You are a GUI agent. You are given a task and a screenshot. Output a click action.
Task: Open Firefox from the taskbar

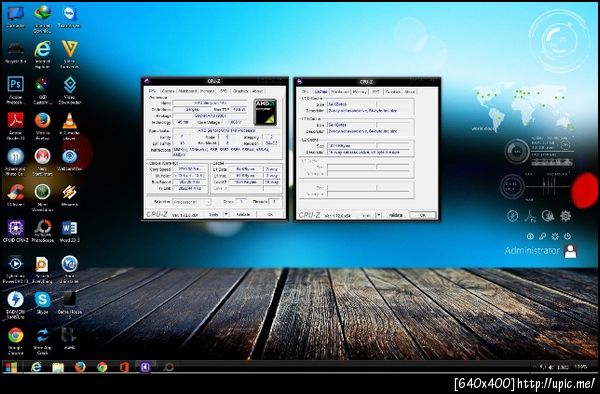pyautogui.click(x=80, y=367)
